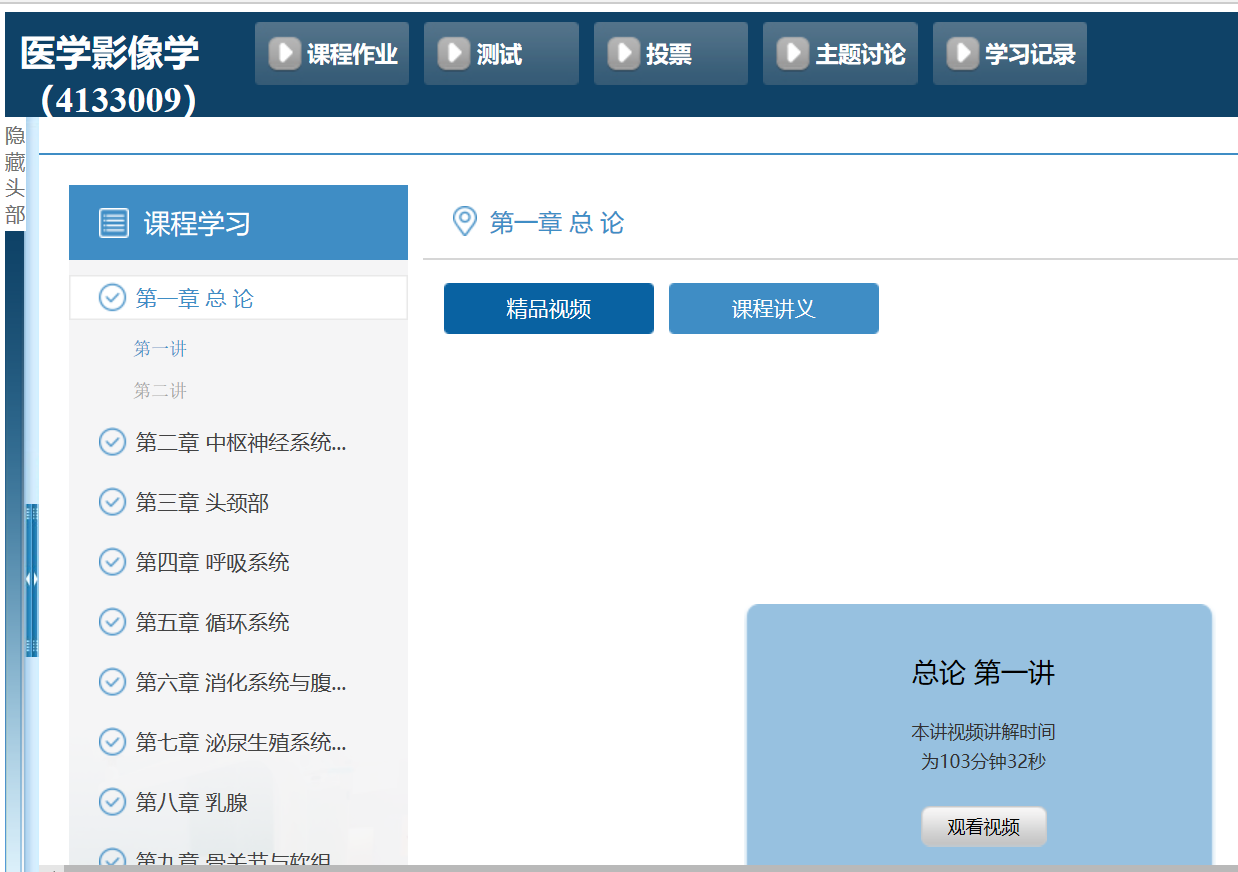Click play icon beside 投票
Screen dimensions: 1238x872
click(x=623, y=54)
